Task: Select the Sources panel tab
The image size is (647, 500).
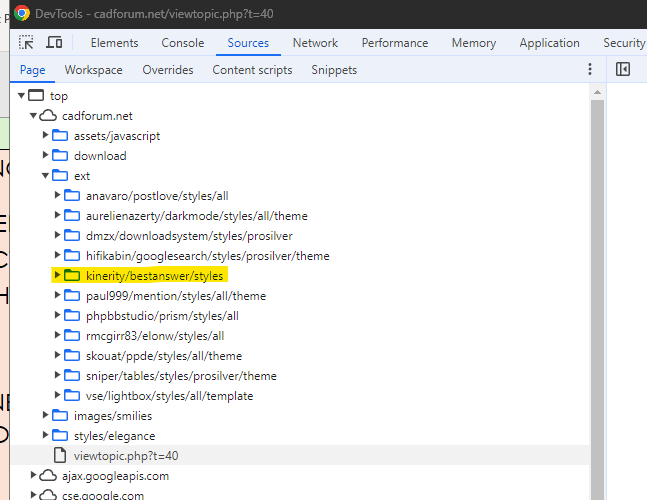Action: click(248, 43)
